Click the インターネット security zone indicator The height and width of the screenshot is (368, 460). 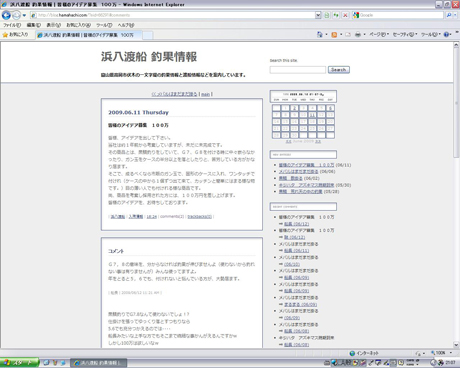(x=364, y=353)
